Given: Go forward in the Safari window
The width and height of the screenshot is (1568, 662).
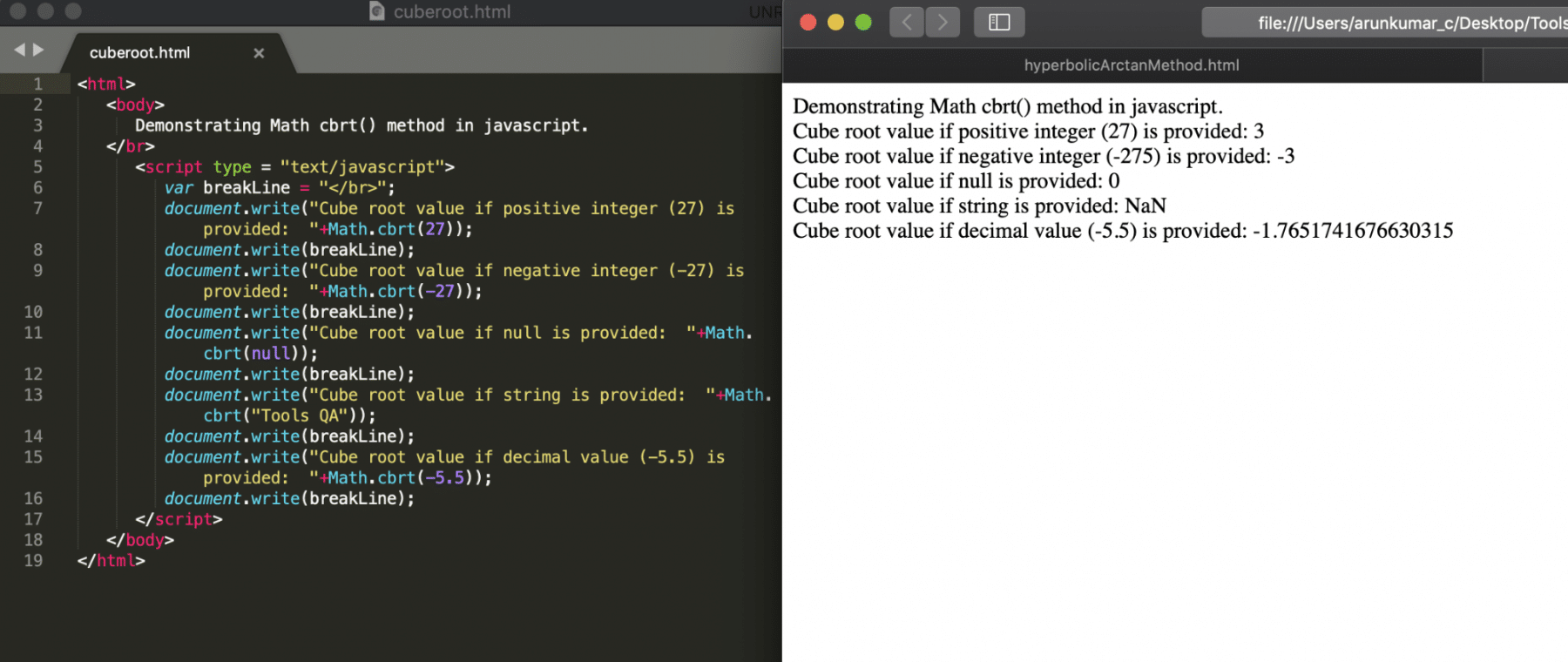Looking at the screenshot, I should point(943,23).
